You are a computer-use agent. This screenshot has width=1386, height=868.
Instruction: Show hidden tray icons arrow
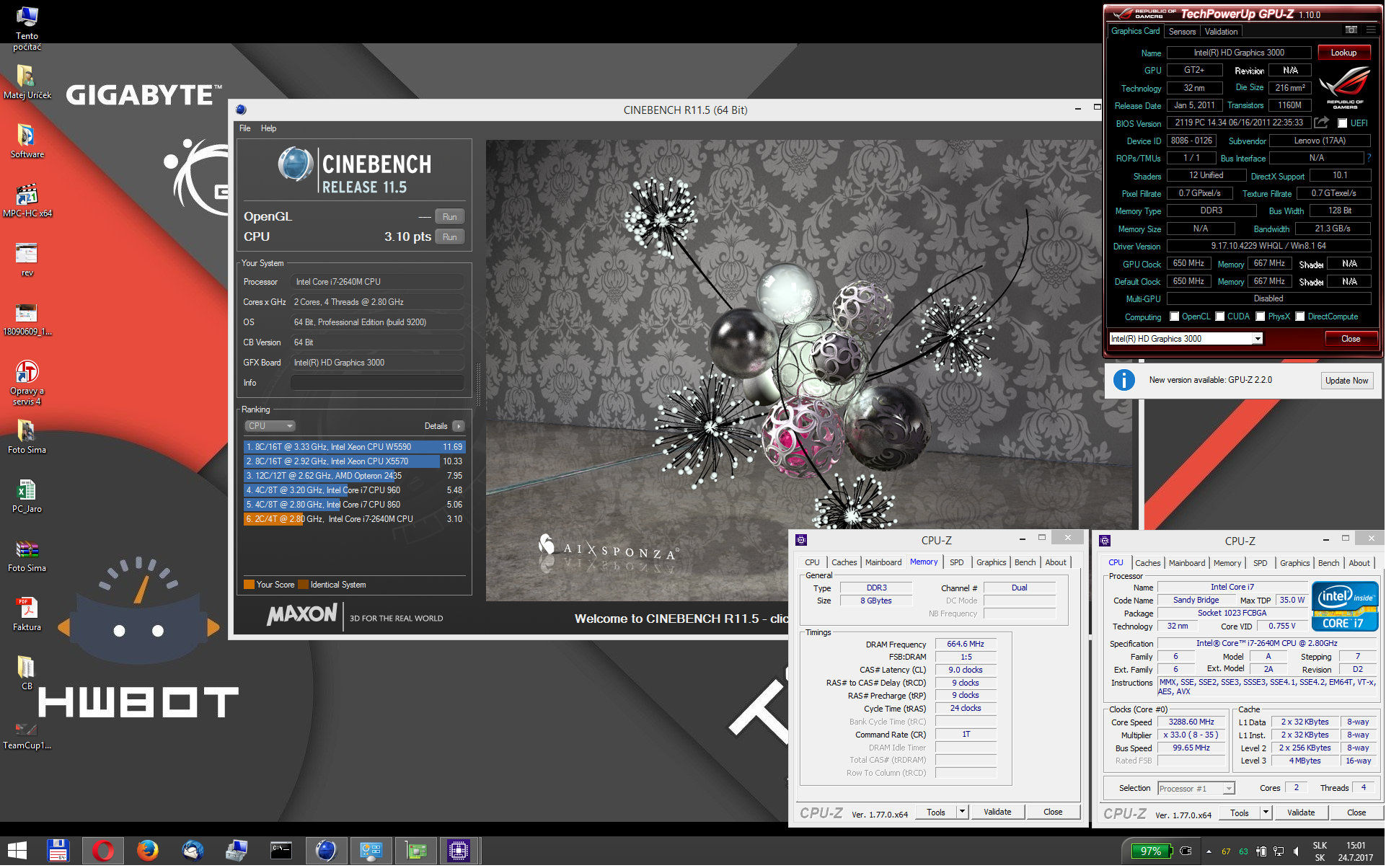coord(1209,851)
